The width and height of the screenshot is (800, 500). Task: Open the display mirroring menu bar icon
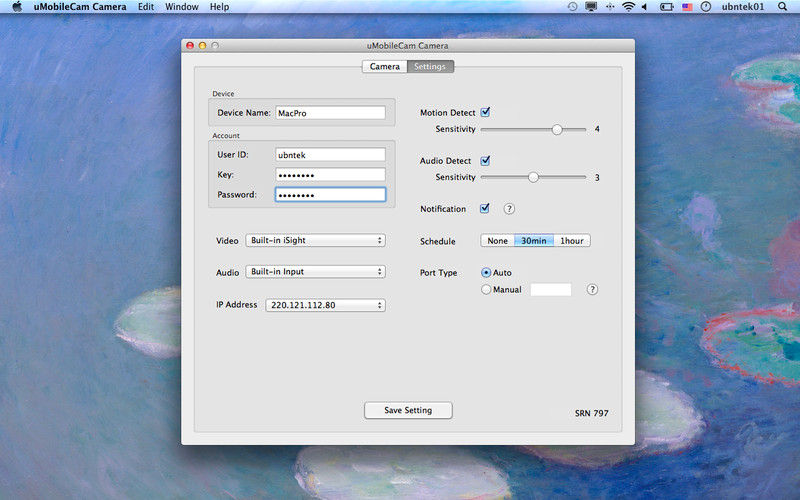point(591,7)
